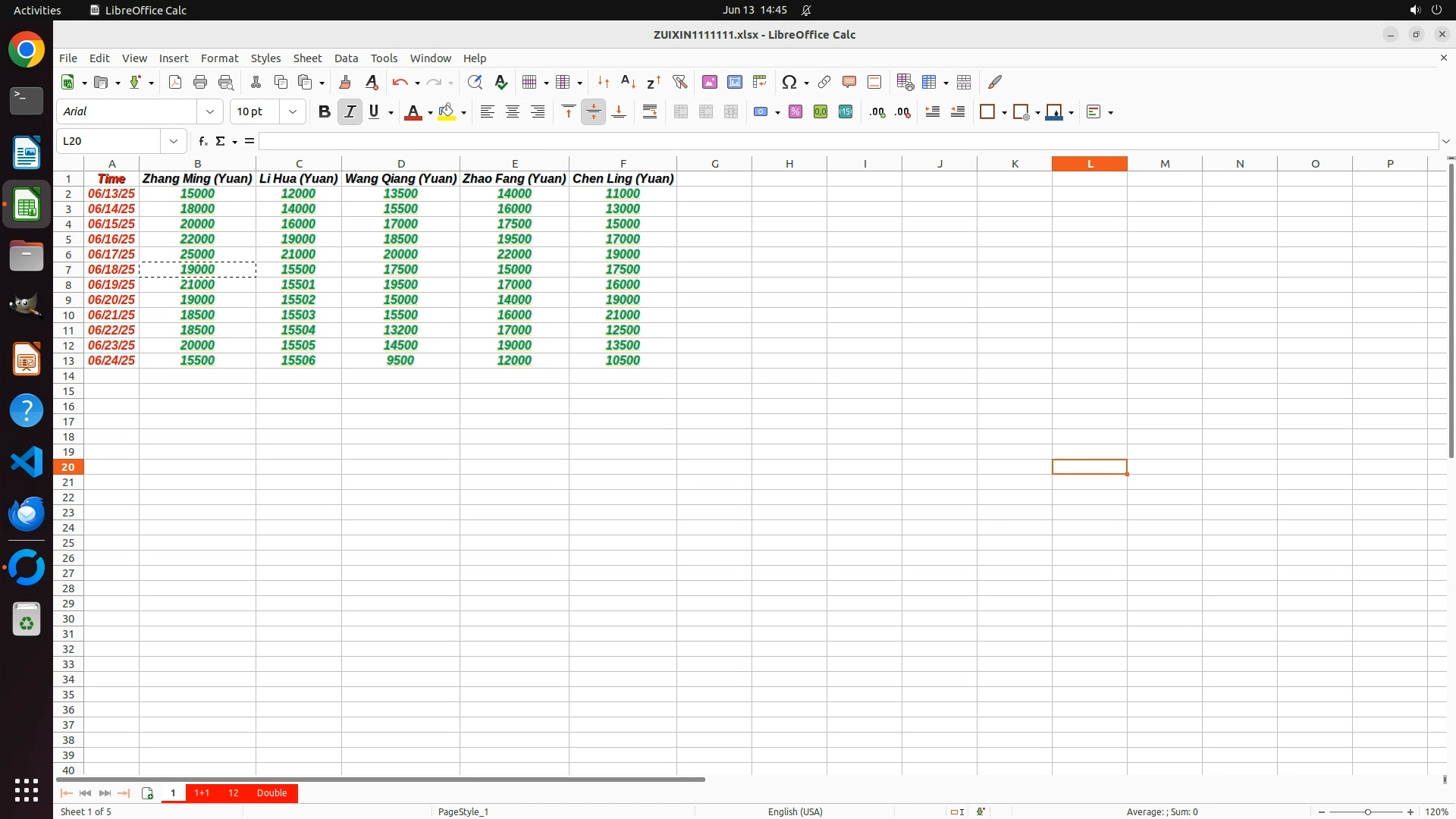The image size is (1456, 819).
Task: Click the English (USA) language status
Action: click(795, 811)
